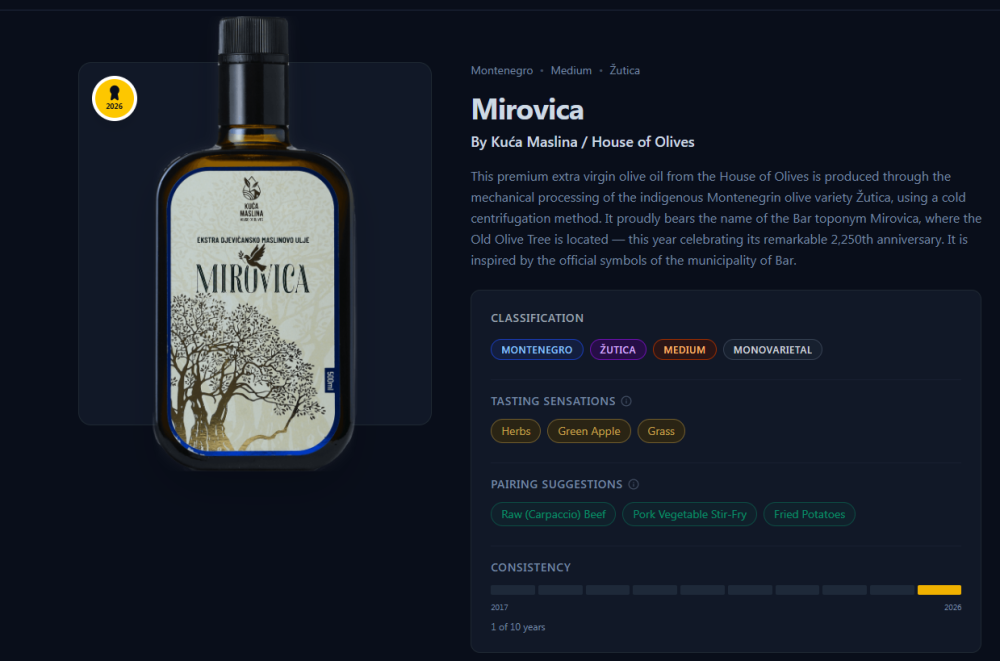Viewport: 1000px width, 661px height.
Task: Select the ŽUTICA classification tag
Action: click(618, 350)
